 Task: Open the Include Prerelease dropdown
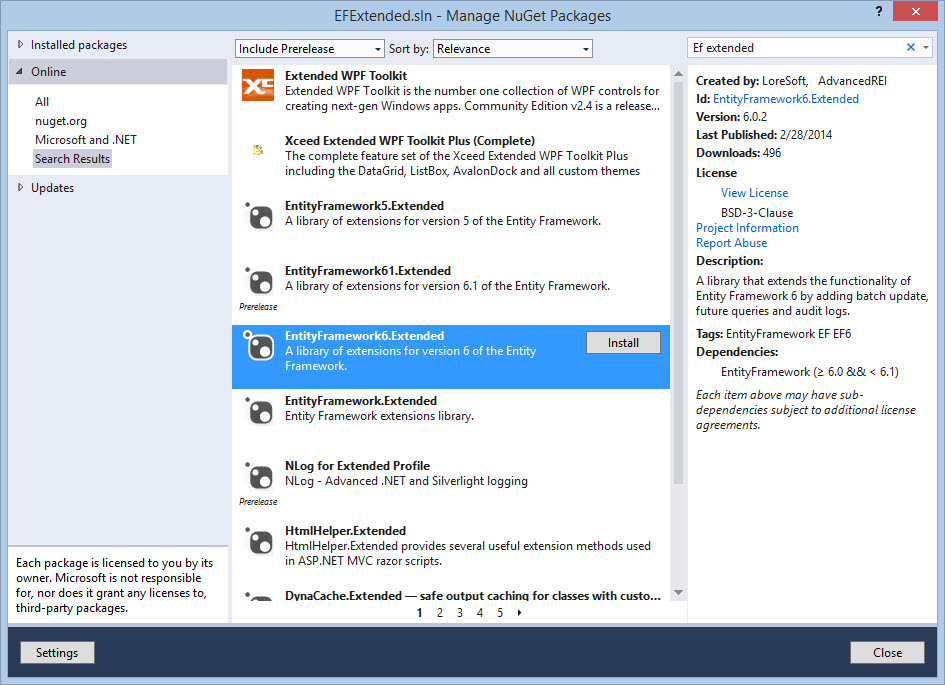309,49
